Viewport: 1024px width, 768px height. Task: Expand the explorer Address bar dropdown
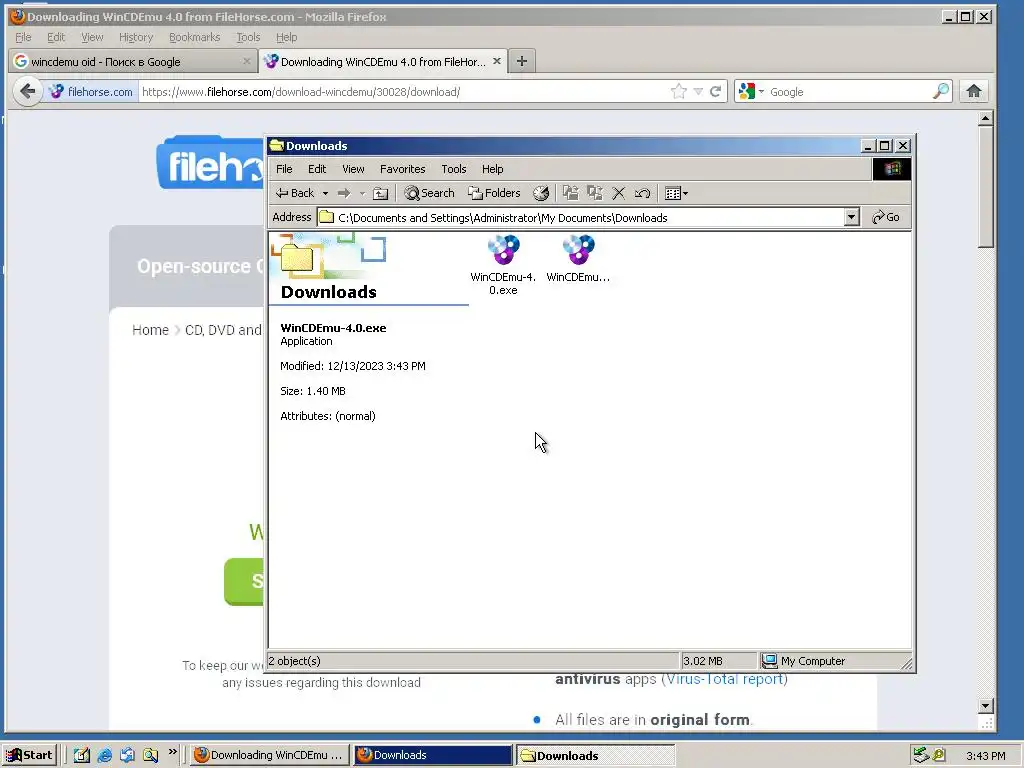pos(851,217)
